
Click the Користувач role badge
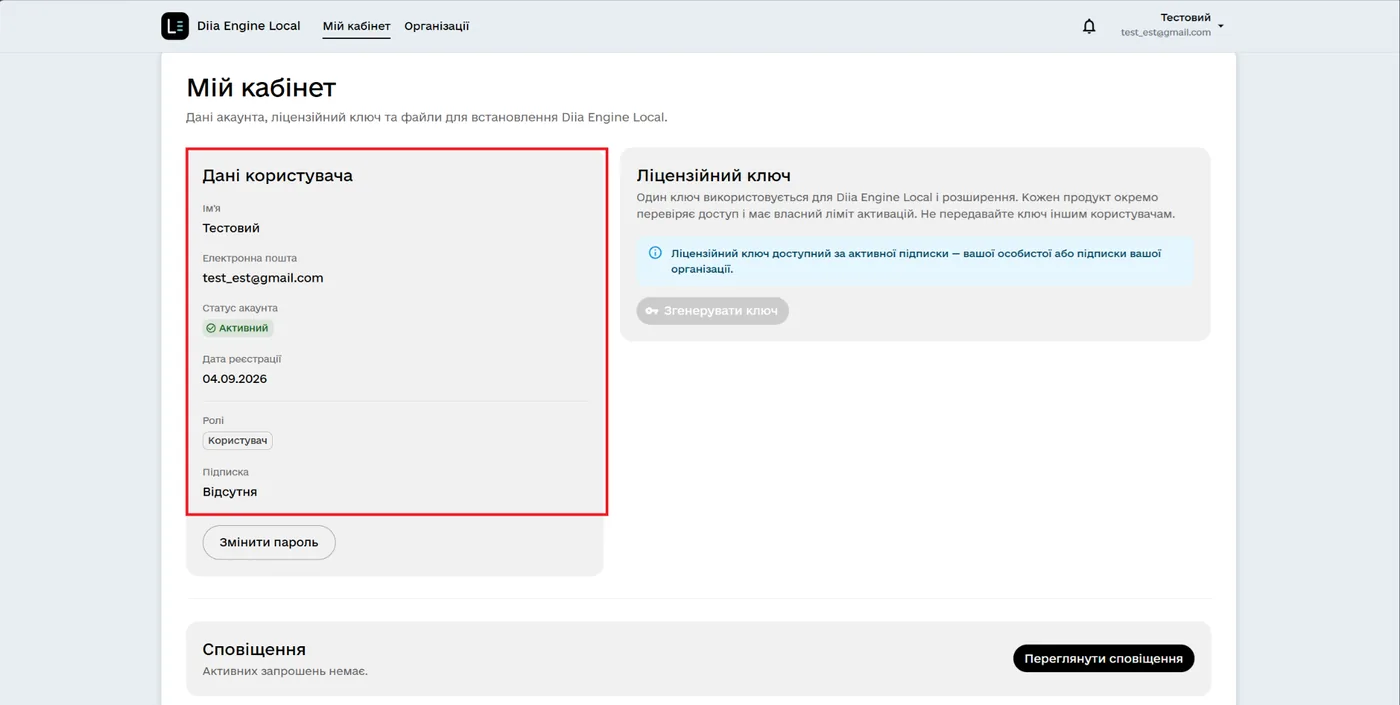[x=238, y=440]
